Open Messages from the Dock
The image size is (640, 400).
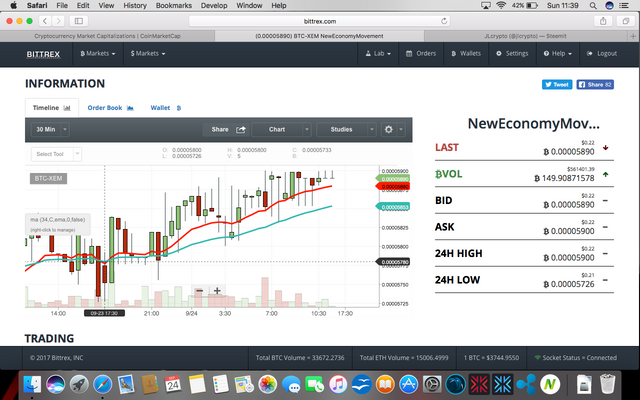coord(291,384)
